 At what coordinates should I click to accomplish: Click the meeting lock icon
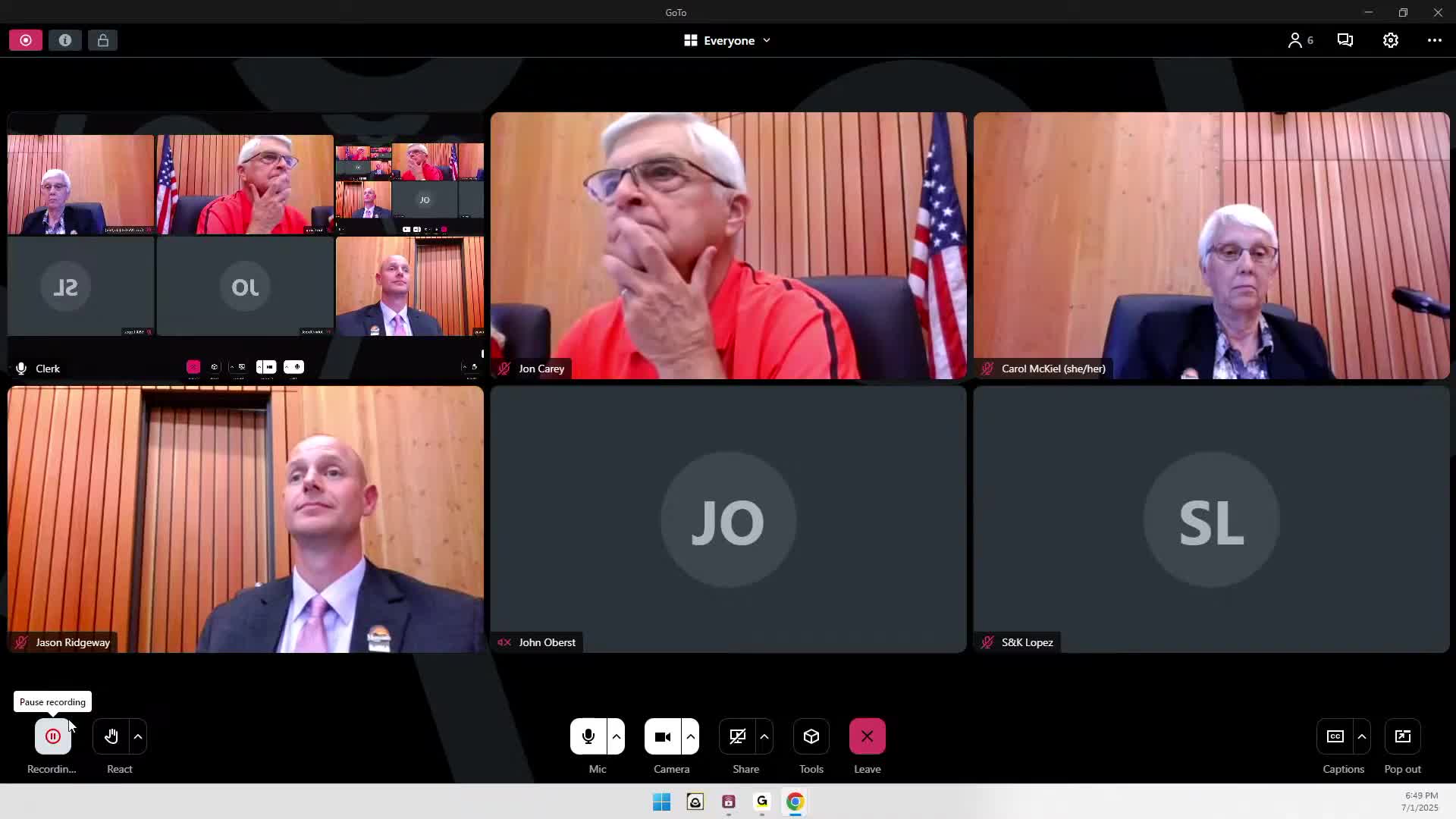[103, 40]
